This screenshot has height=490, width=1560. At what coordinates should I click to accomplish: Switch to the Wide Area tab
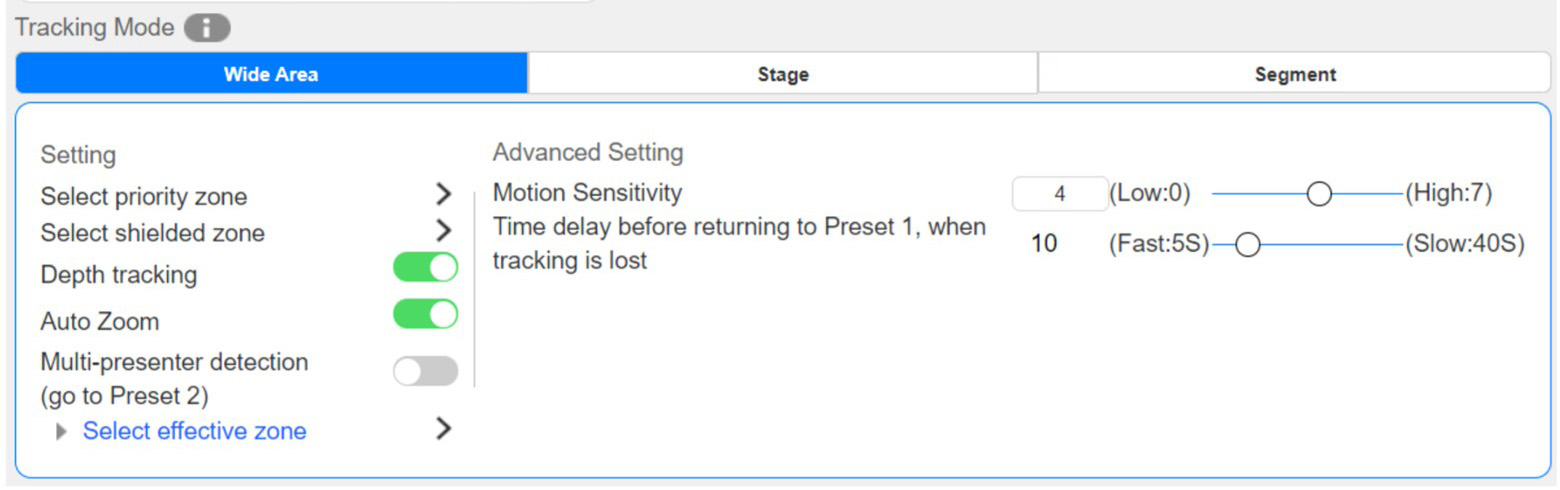point(271,74)
